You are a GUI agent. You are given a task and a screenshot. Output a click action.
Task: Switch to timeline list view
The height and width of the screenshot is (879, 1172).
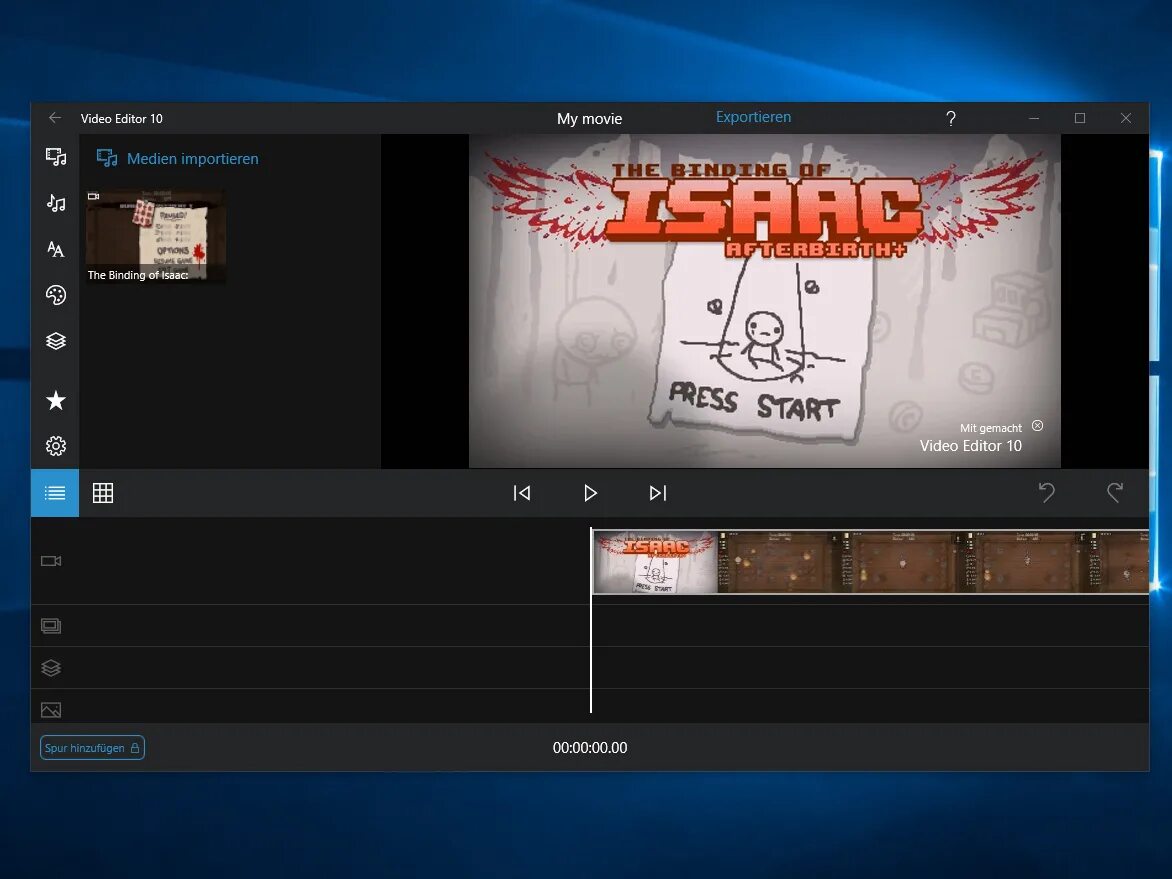tap(55, 493)
